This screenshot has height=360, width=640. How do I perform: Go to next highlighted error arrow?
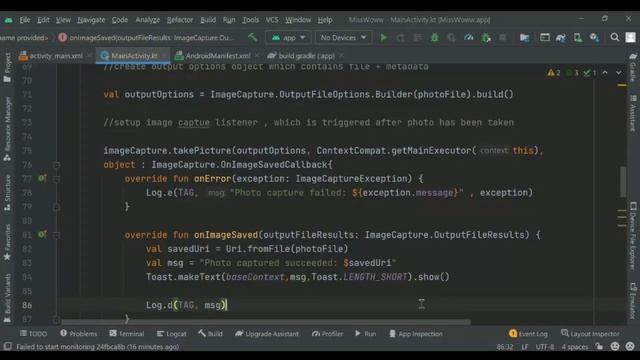[619, 73]
